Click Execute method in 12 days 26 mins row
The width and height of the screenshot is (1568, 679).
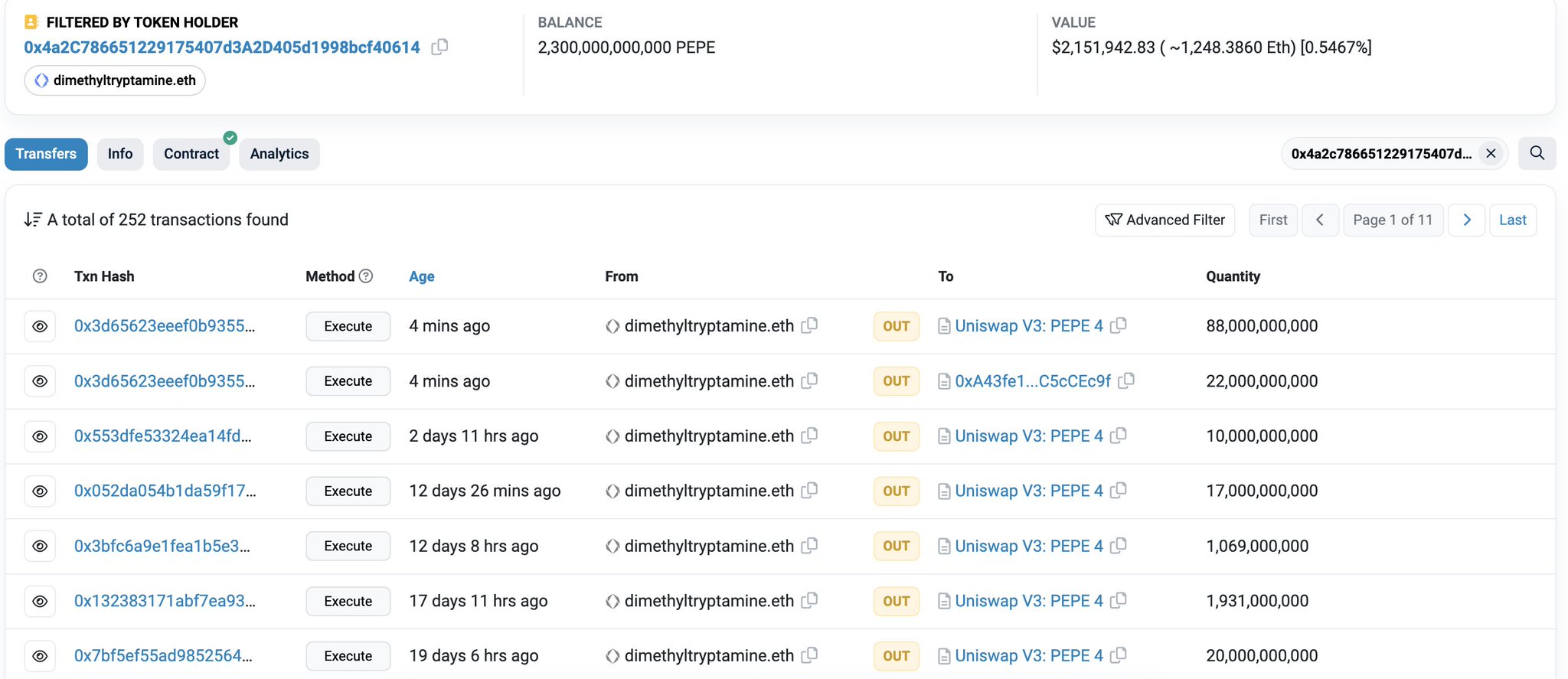pyautogui.click(x=348, y=491)
